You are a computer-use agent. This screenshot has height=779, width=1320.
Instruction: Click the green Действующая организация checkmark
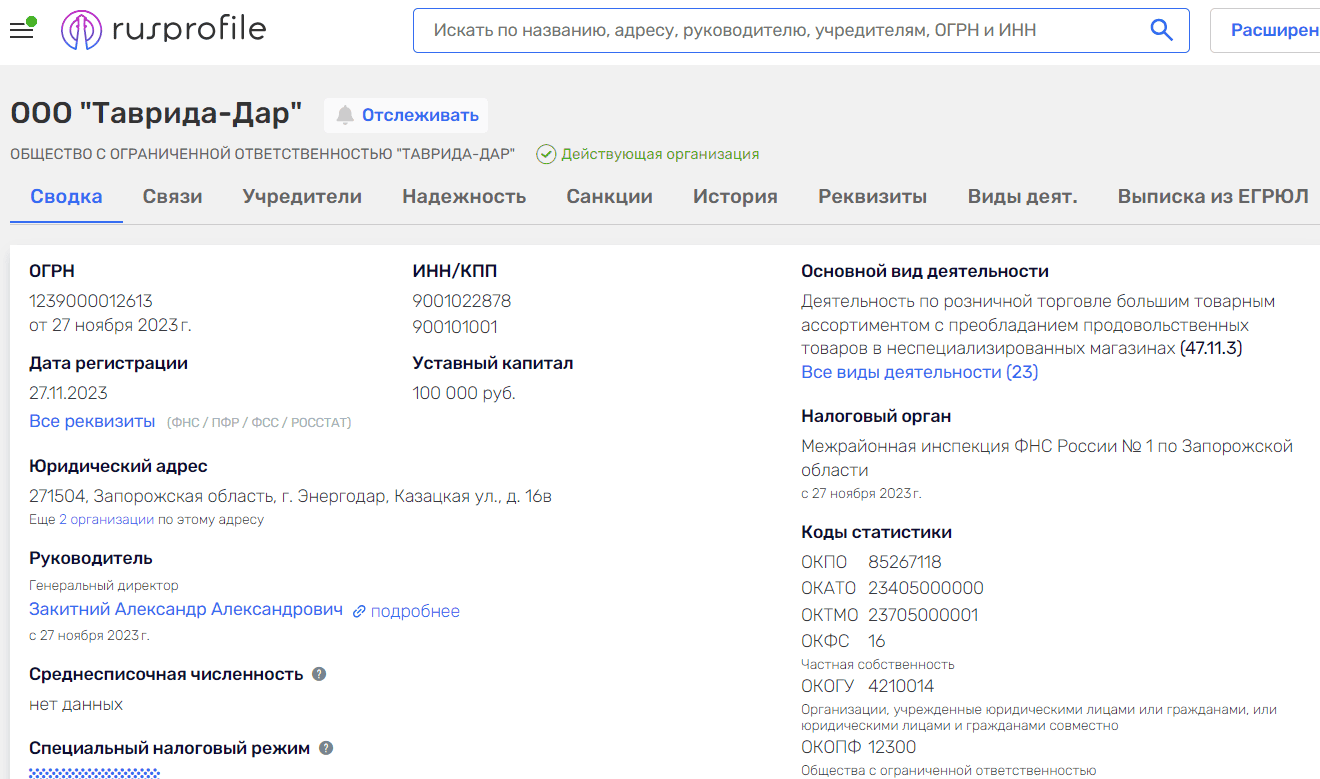tap(546, 154)
